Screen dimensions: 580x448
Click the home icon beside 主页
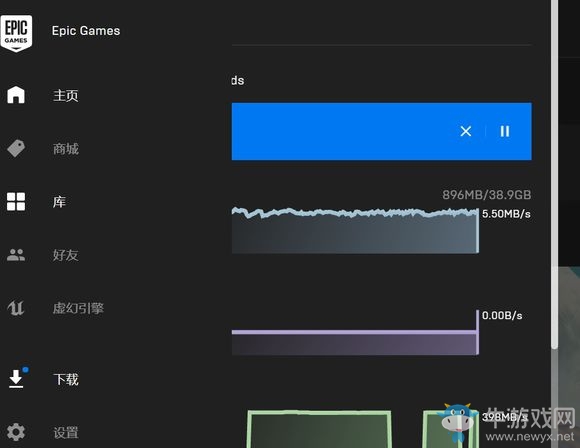[x=16, y=95]
